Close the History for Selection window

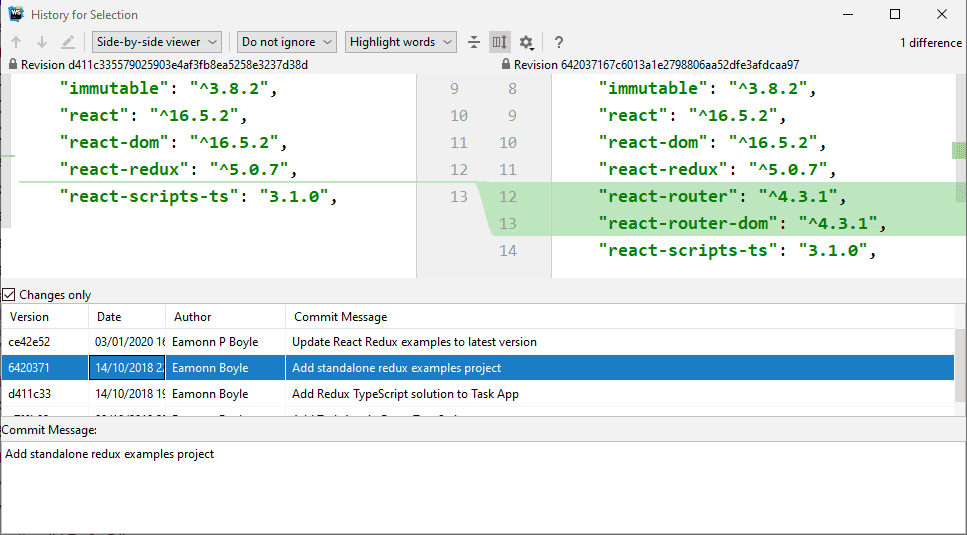pyautogui.click(x=942, y=14)
